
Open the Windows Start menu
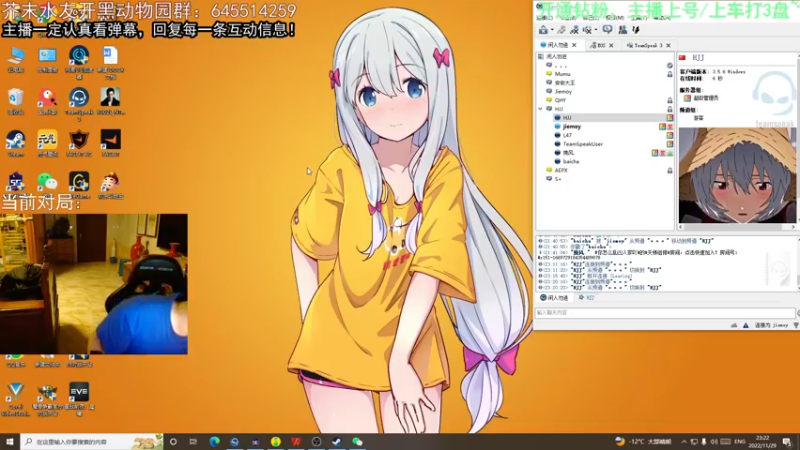[x=9, y=441]
